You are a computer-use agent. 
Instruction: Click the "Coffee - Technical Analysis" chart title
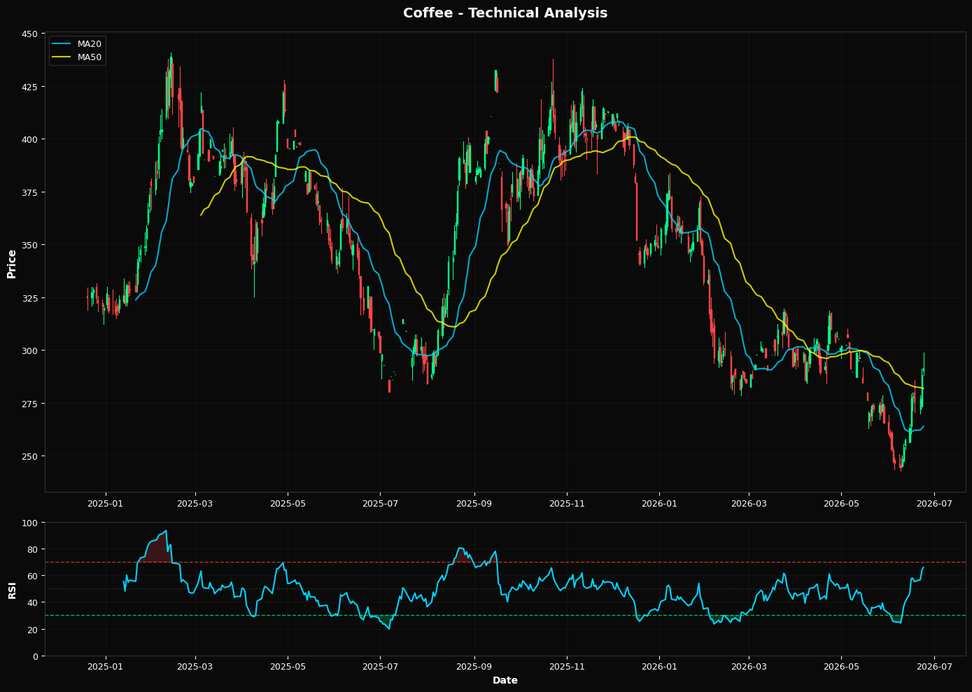pos(505,12)
